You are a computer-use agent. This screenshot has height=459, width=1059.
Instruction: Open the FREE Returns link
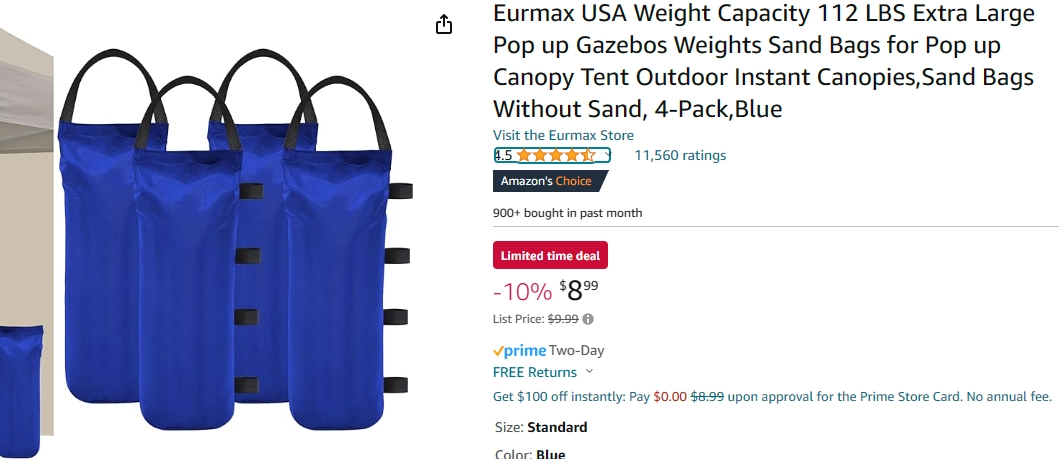click(x=535, y=372)
